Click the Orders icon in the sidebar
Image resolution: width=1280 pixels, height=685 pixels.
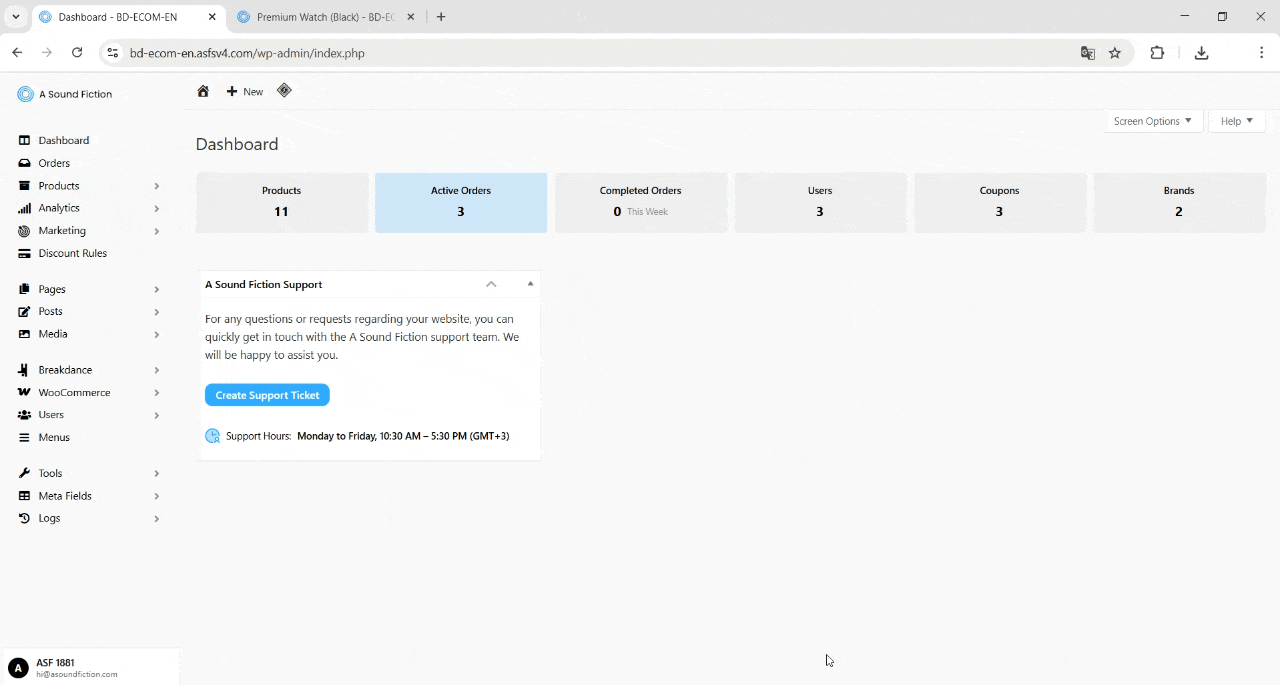(x=24, y=163)
